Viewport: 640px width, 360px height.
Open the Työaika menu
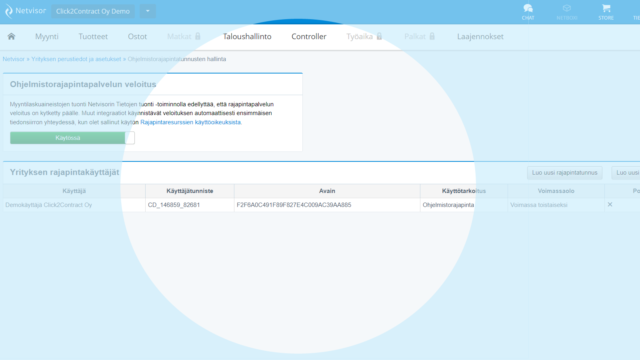click(x=359, y=36)
